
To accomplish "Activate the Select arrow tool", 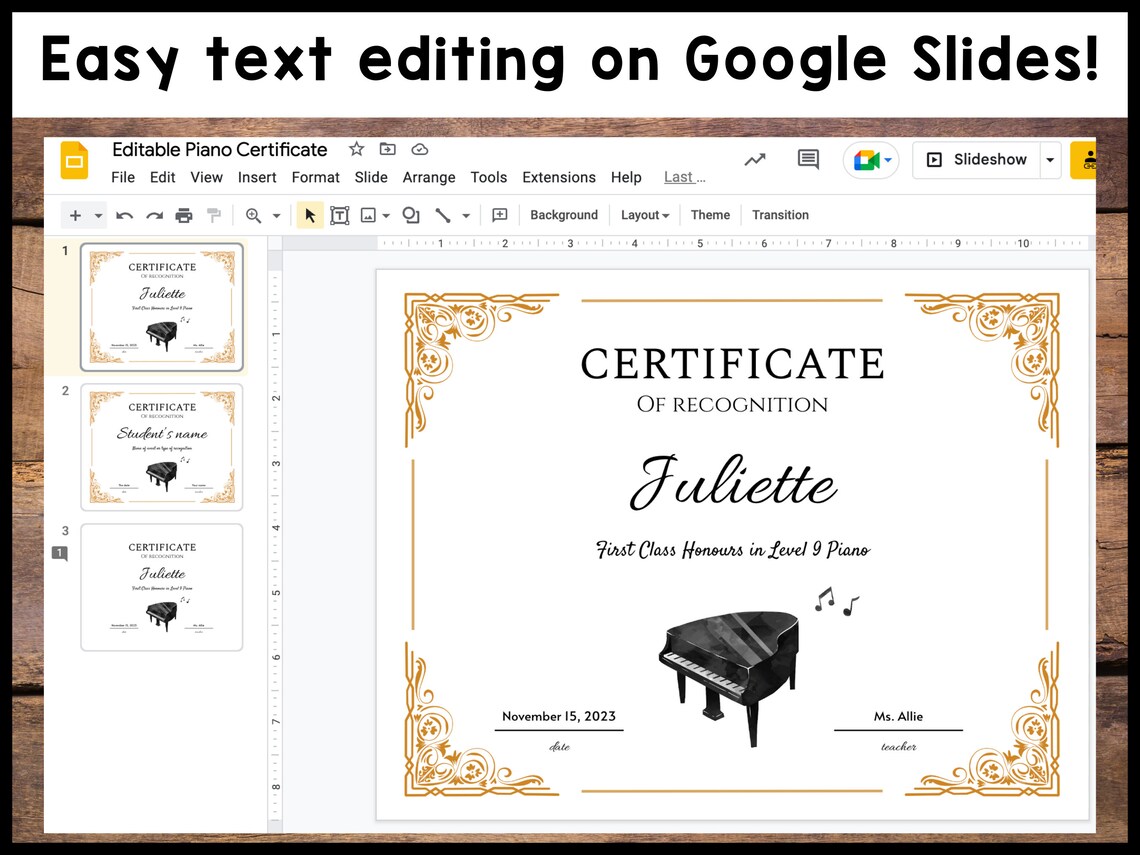I will tap(310, 214).
